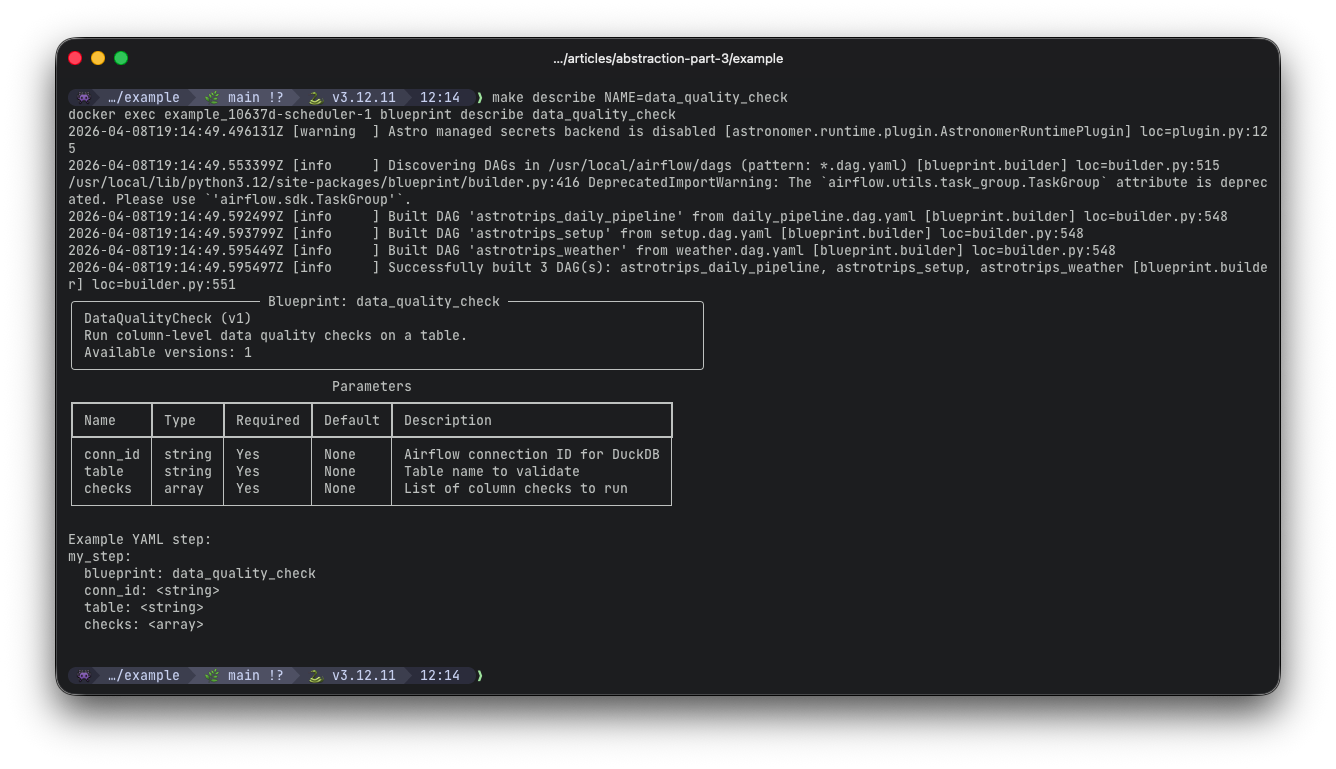Maximize the terminal using the green button
1336x769 pixels.
point(121,58)
